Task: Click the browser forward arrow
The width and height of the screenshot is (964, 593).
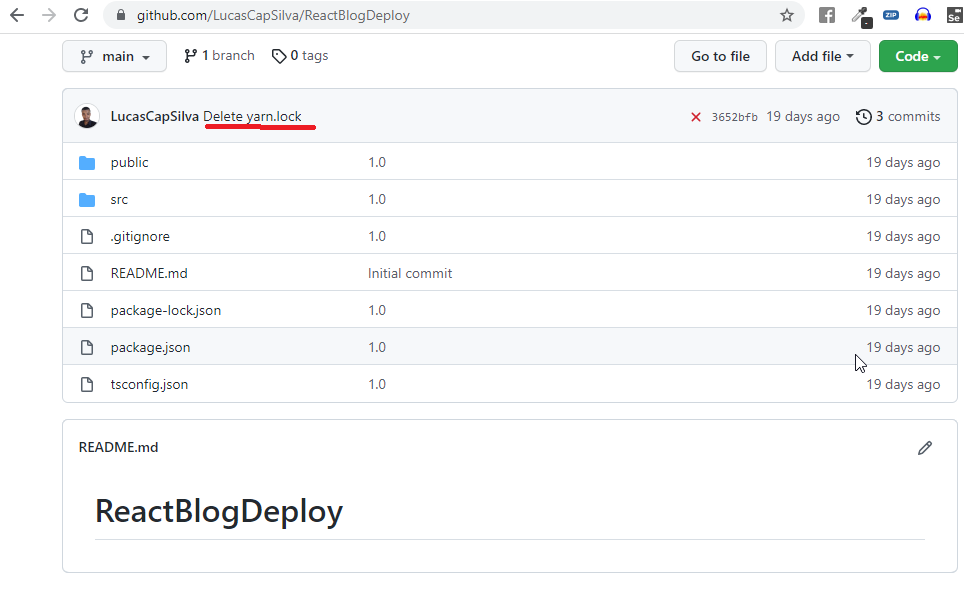Action: tap(49, 15)
